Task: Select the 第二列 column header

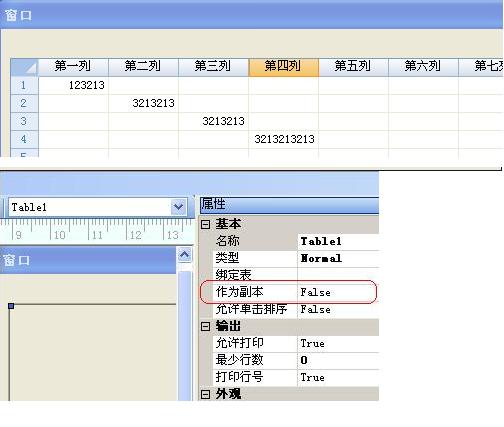Action: 144,67
